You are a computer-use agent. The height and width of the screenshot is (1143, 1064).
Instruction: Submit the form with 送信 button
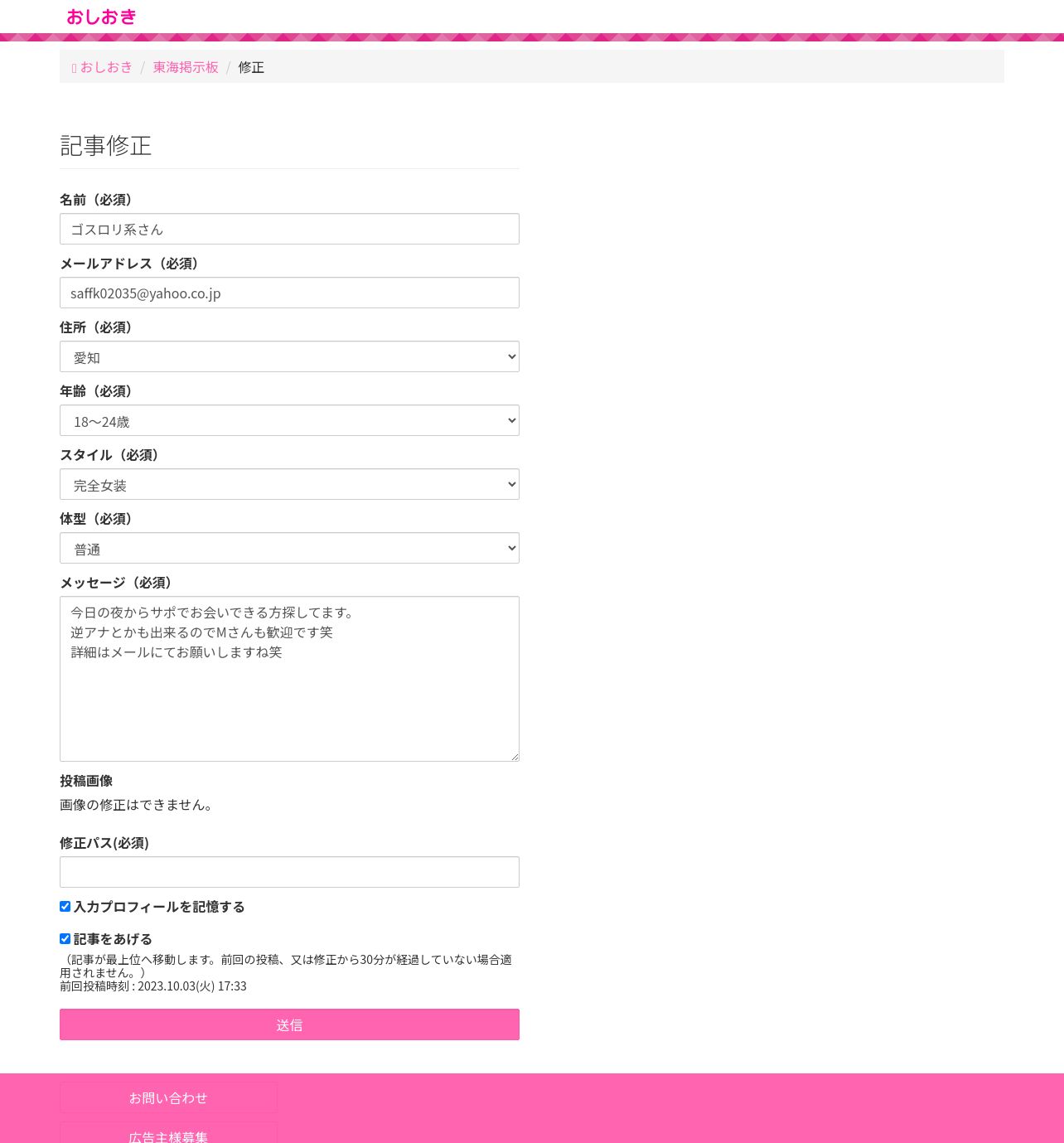[289, 1024]
